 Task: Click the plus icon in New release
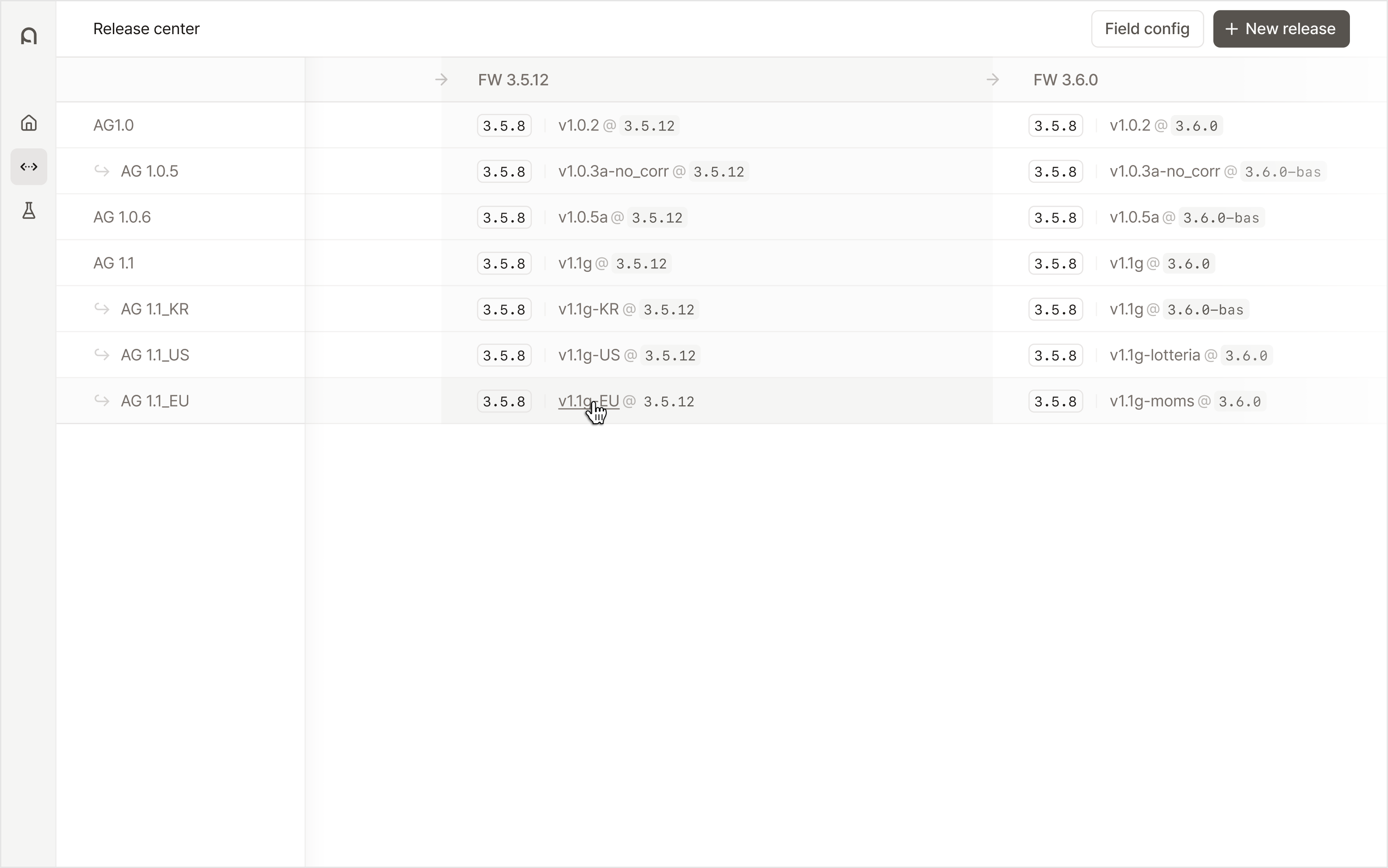click(1231, 29)
